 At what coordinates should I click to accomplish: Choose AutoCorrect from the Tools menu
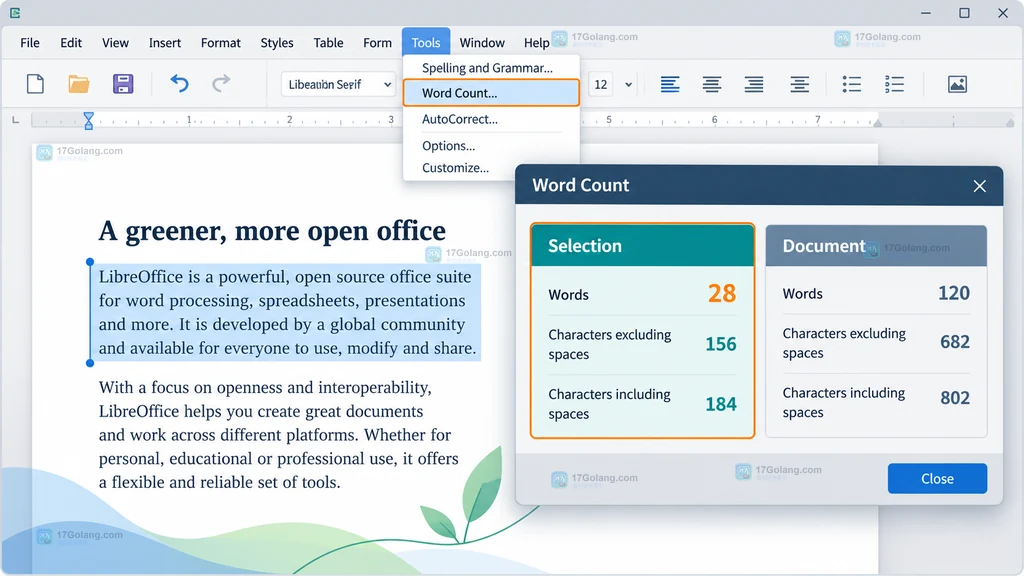coord(491,119)
